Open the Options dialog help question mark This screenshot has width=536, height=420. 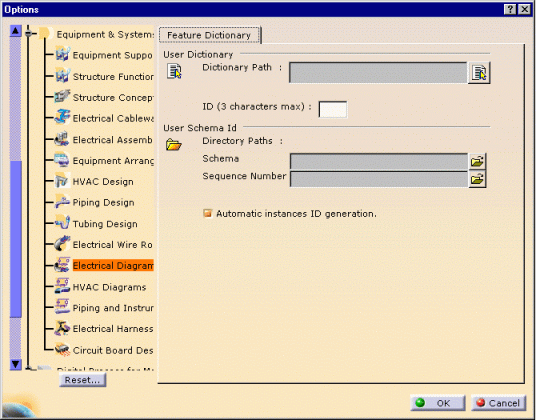510,9
